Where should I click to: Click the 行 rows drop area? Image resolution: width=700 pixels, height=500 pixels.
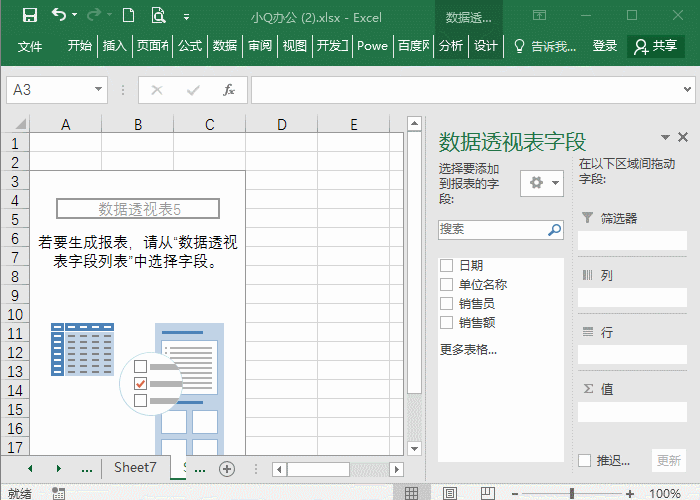coord(632,354)
